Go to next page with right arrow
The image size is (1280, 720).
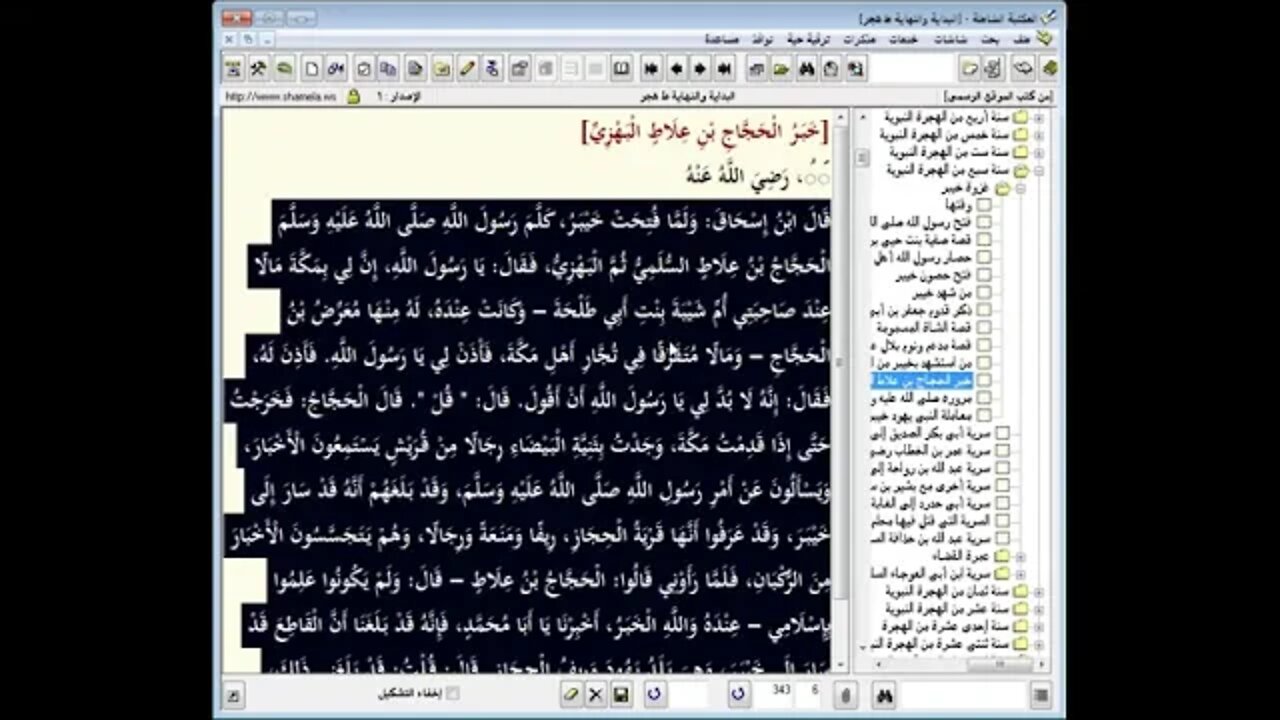tap(700, 68)
